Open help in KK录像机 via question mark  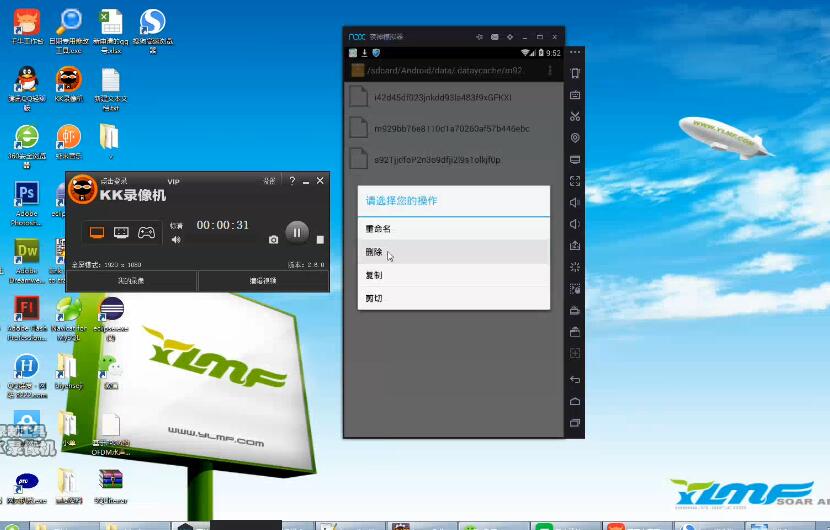292,181
